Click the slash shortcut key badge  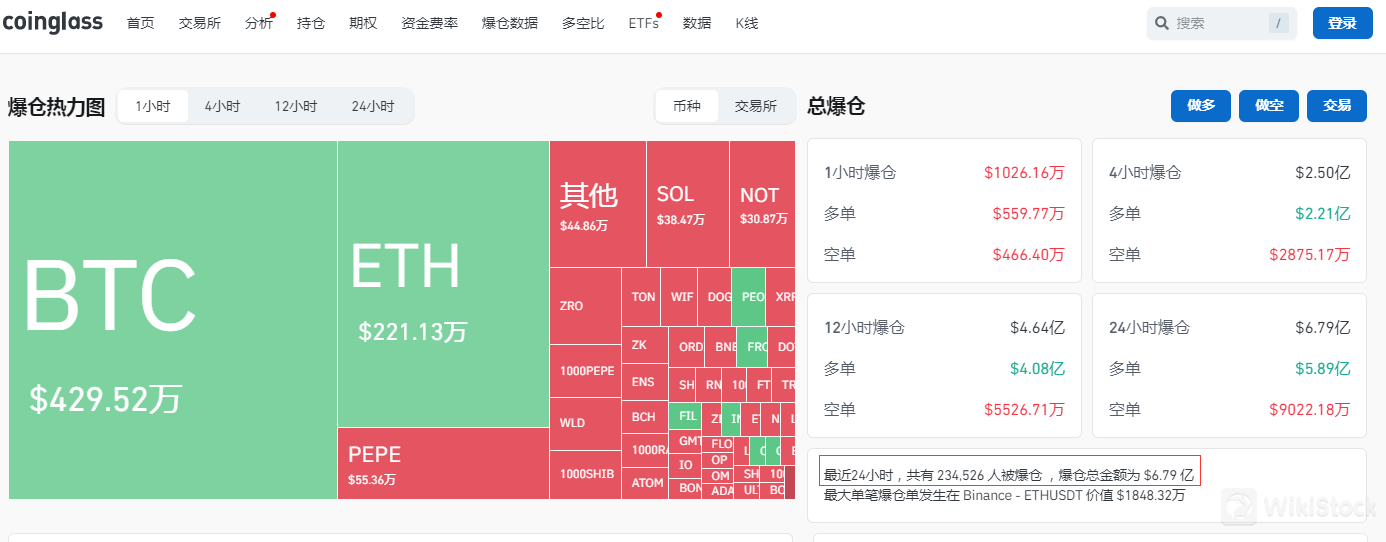point(1279,23)
